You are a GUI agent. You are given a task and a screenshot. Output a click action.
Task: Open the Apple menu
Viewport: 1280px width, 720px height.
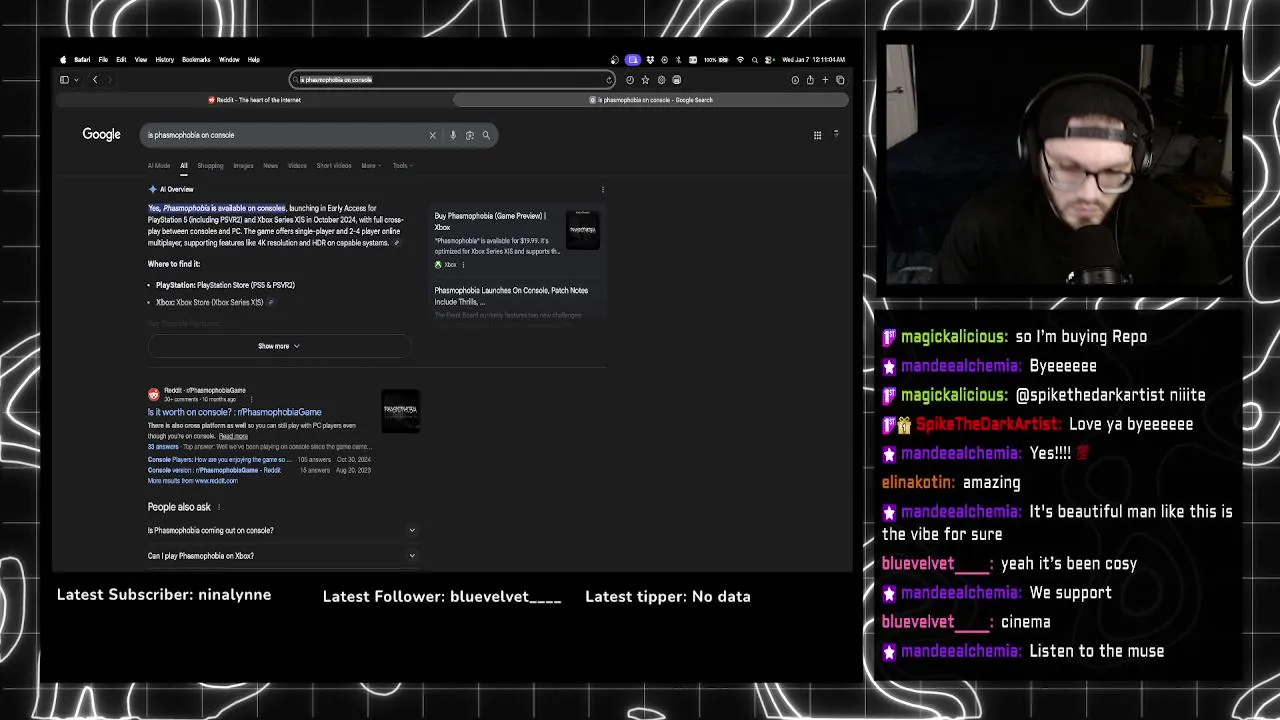(63, 60)
